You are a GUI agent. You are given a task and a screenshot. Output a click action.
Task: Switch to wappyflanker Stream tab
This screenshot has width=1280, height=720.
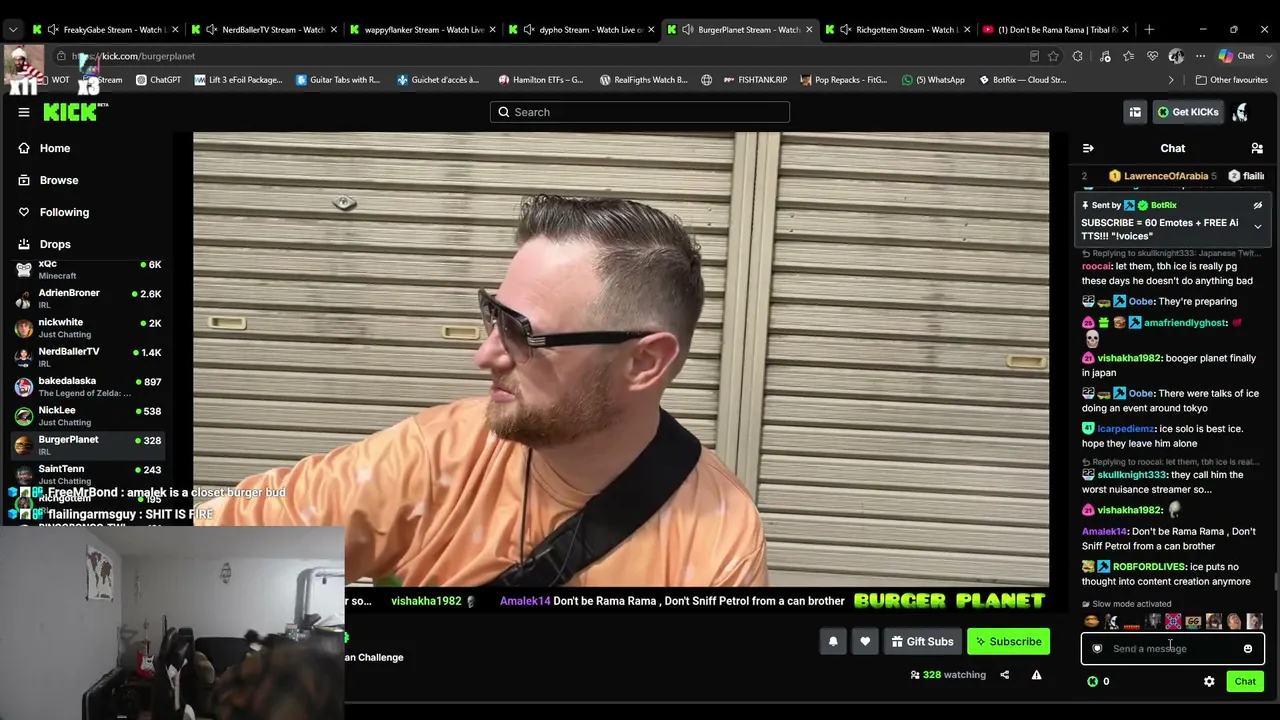tap(421, 30)
